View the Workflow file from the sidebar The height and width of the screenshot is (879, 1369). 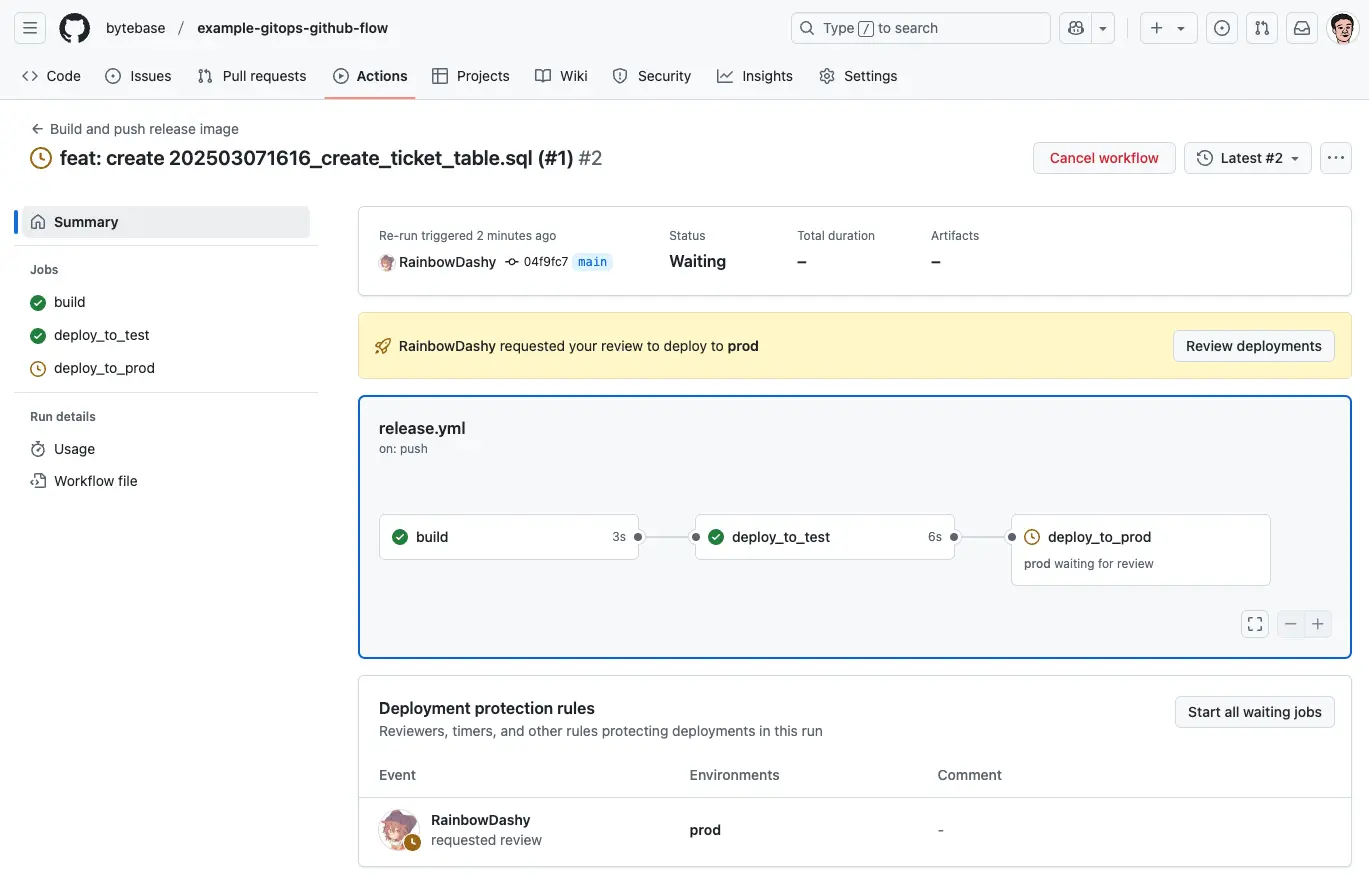click(x=95, y=481)
